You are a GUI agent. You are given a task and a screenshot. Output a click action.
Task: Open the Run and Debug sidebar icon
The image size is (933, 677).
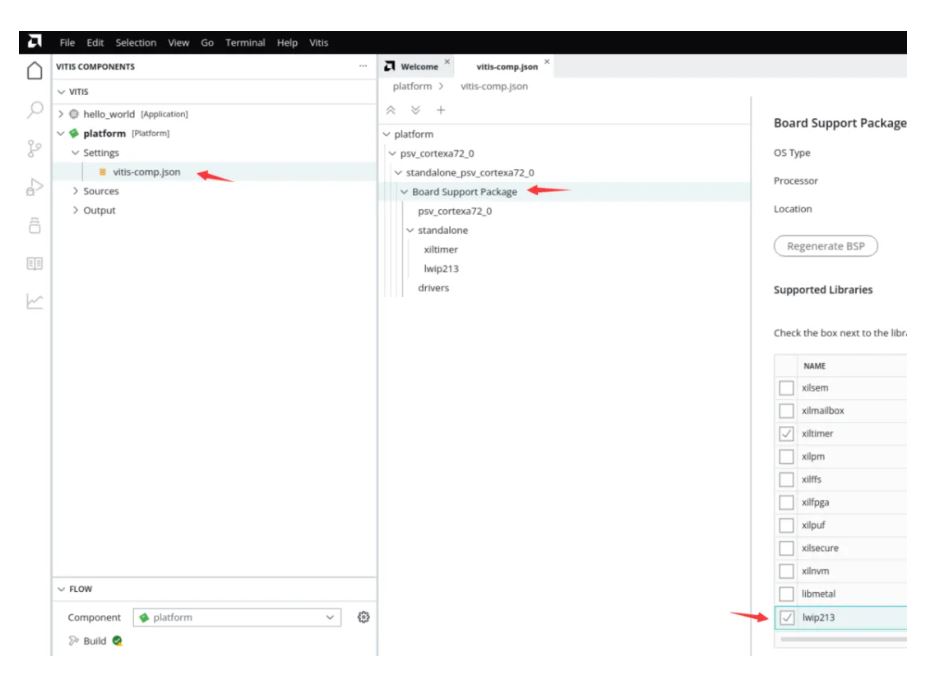[x=35, y=187]
